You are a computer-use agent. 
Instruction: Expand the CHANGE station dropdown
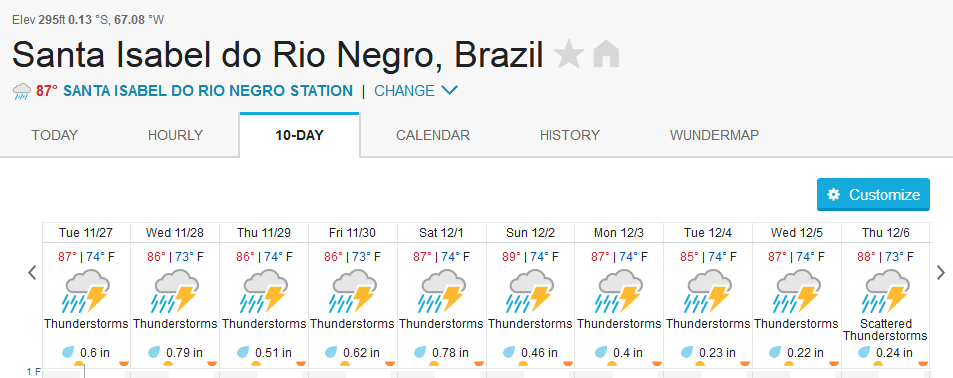[x=416, y=91]
